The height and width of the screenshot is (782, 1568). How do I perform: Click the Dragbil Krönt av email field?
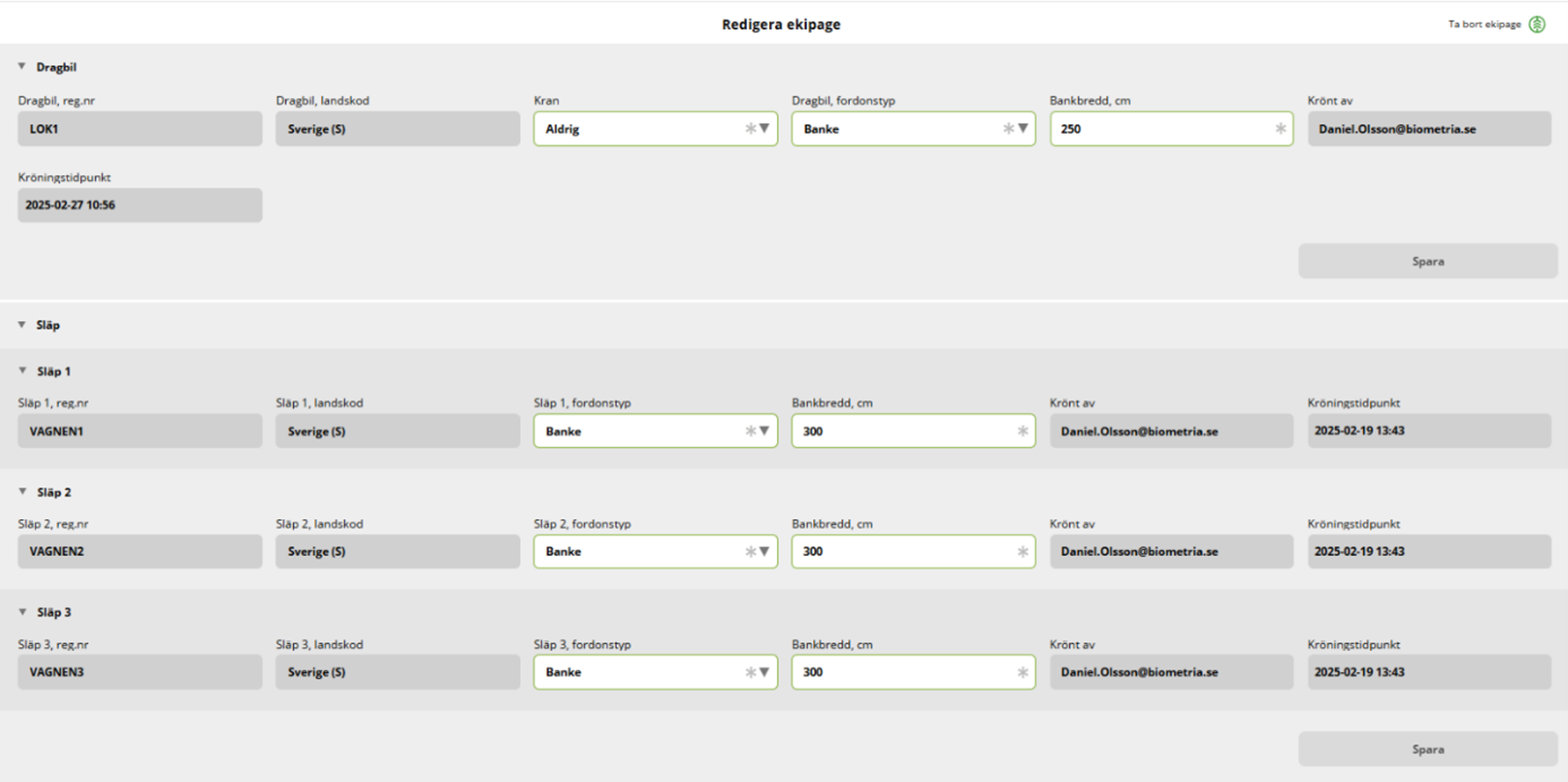[x=1429, y=129]
